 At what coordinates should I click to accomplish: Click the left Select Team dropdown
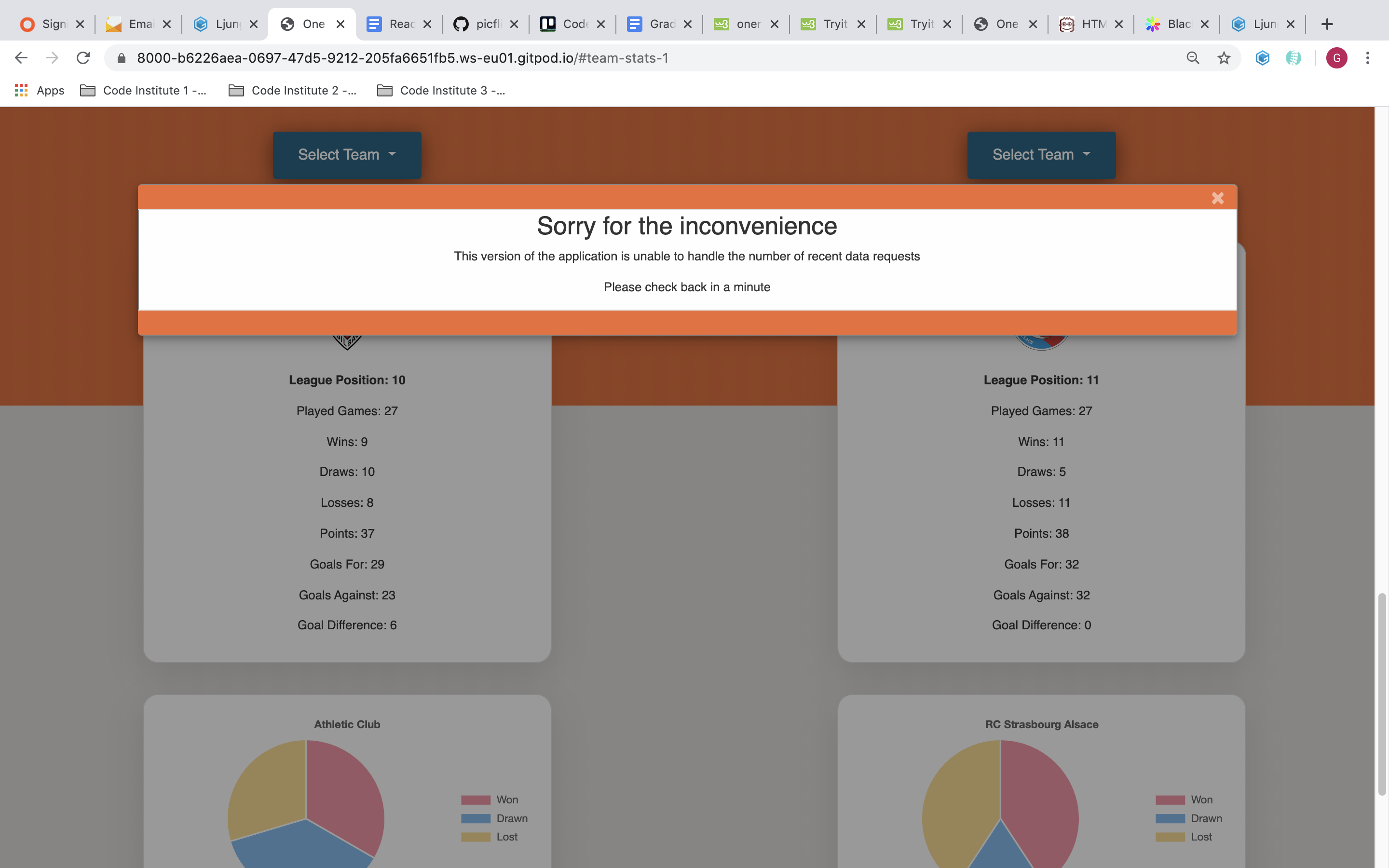click(347, 155)
